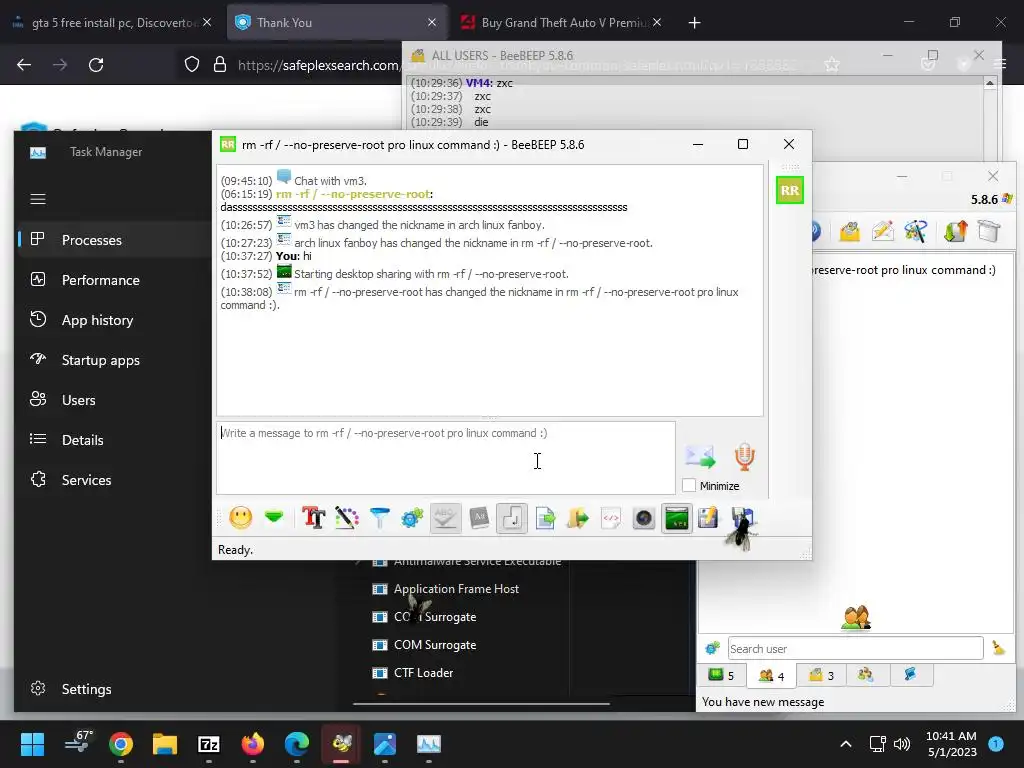Click the Search user field

click(x=856, y=648)
